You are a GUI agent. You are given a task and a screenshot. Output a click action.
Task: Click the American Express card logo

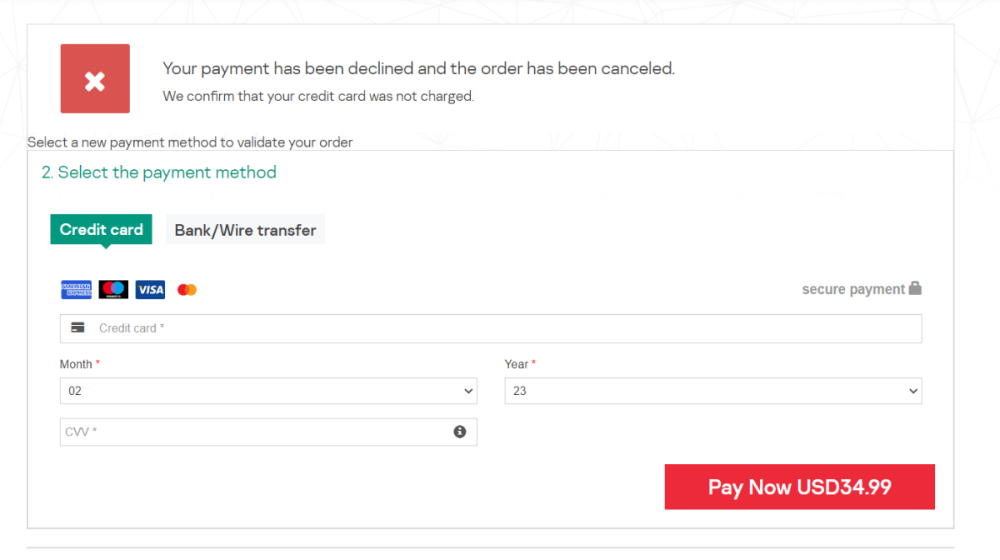coord(76,290)
